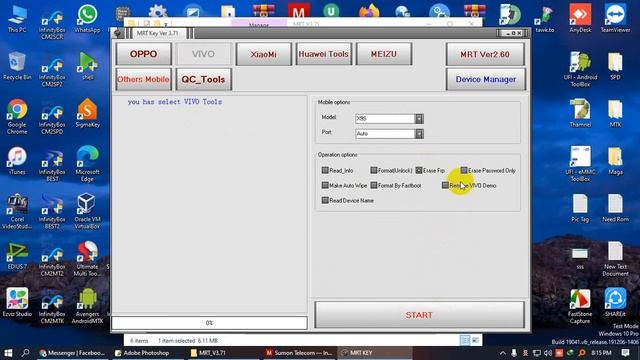Open InfinityBox CM2SCR shortcut
Image resolution: width=640 pixels, height=360 pixels.
click(x=52, y=24)
